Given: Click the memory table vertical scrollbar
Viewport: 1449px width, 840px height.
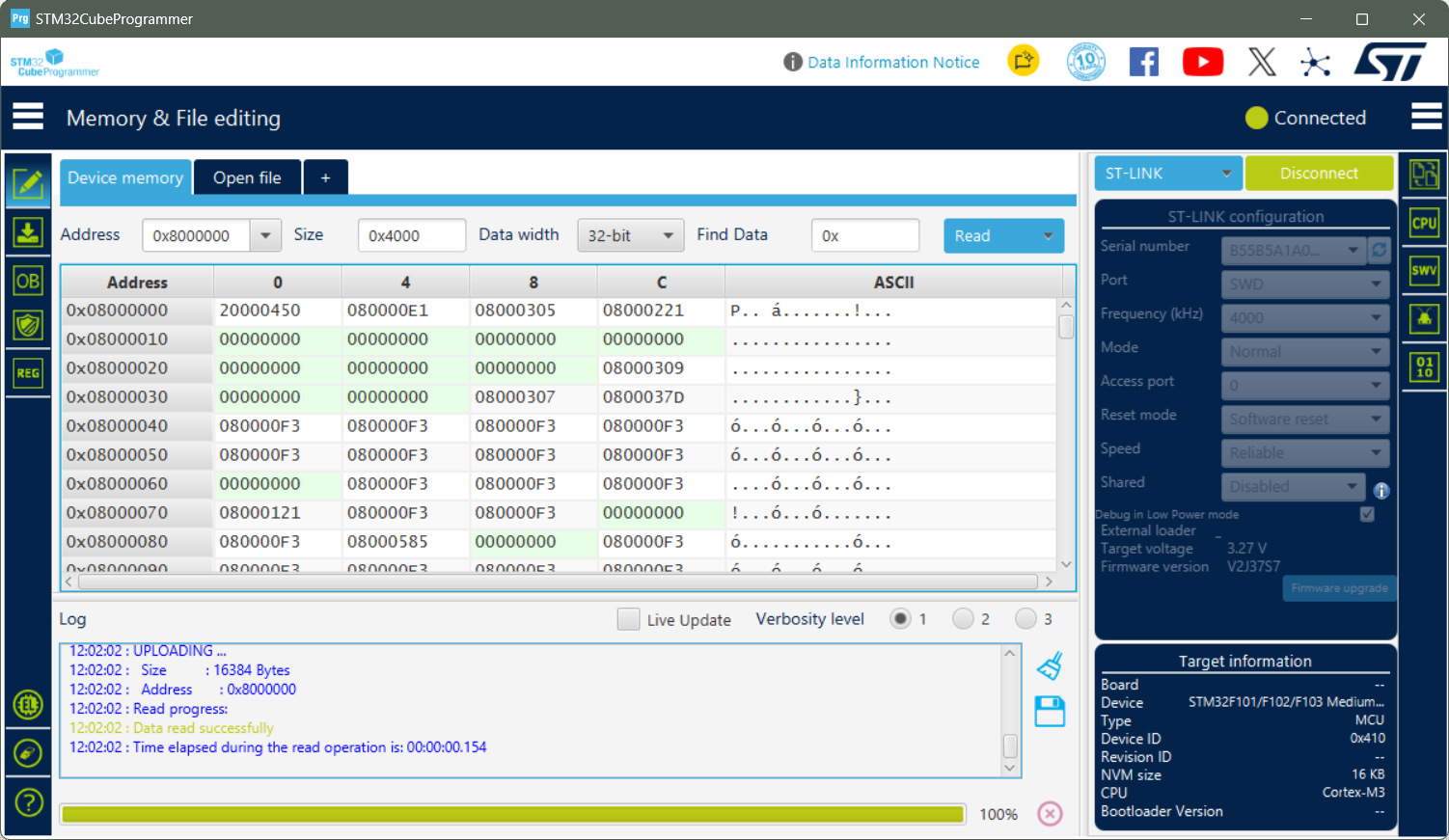Looking at the screenshot, I should 1066,435.
